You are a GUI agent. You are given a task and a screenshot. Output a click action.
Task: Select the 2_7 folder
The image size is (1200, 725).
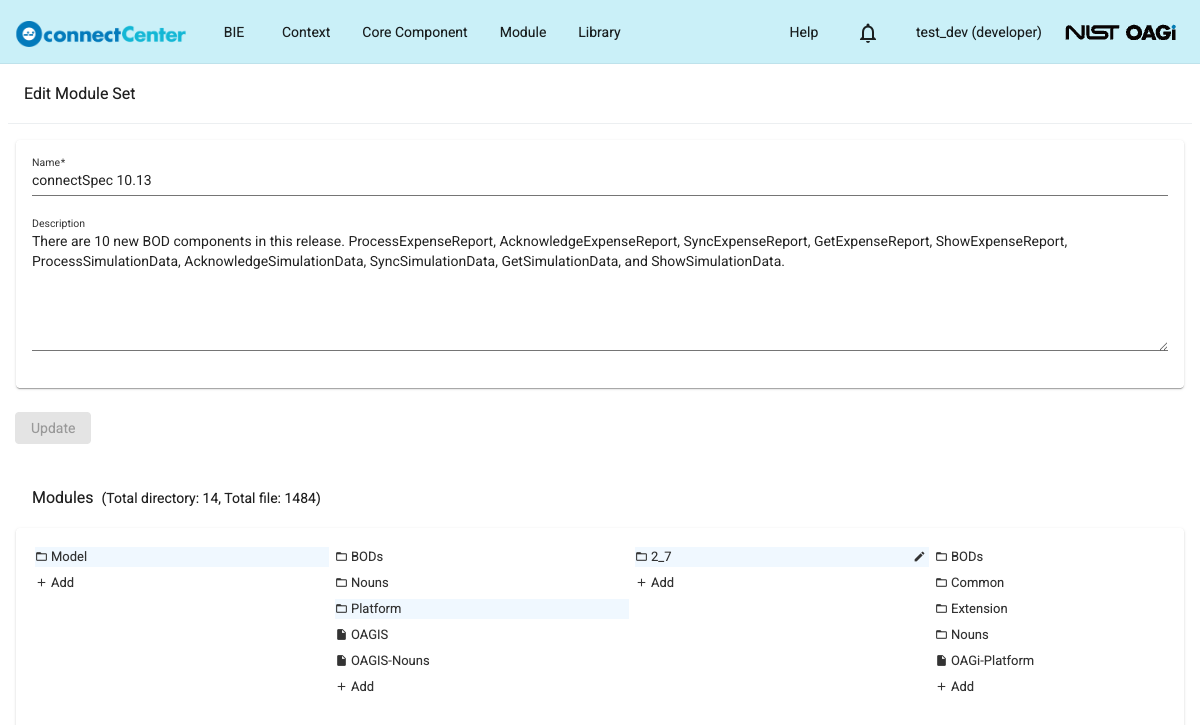coord(782,557)
